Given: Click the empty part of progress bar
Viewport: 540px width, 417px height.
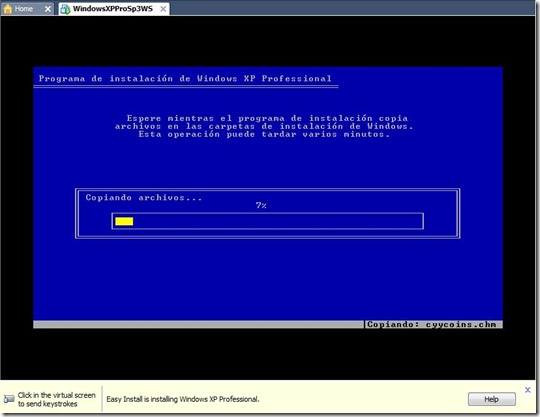Looking at the screenshot, I should pos(278,221).
